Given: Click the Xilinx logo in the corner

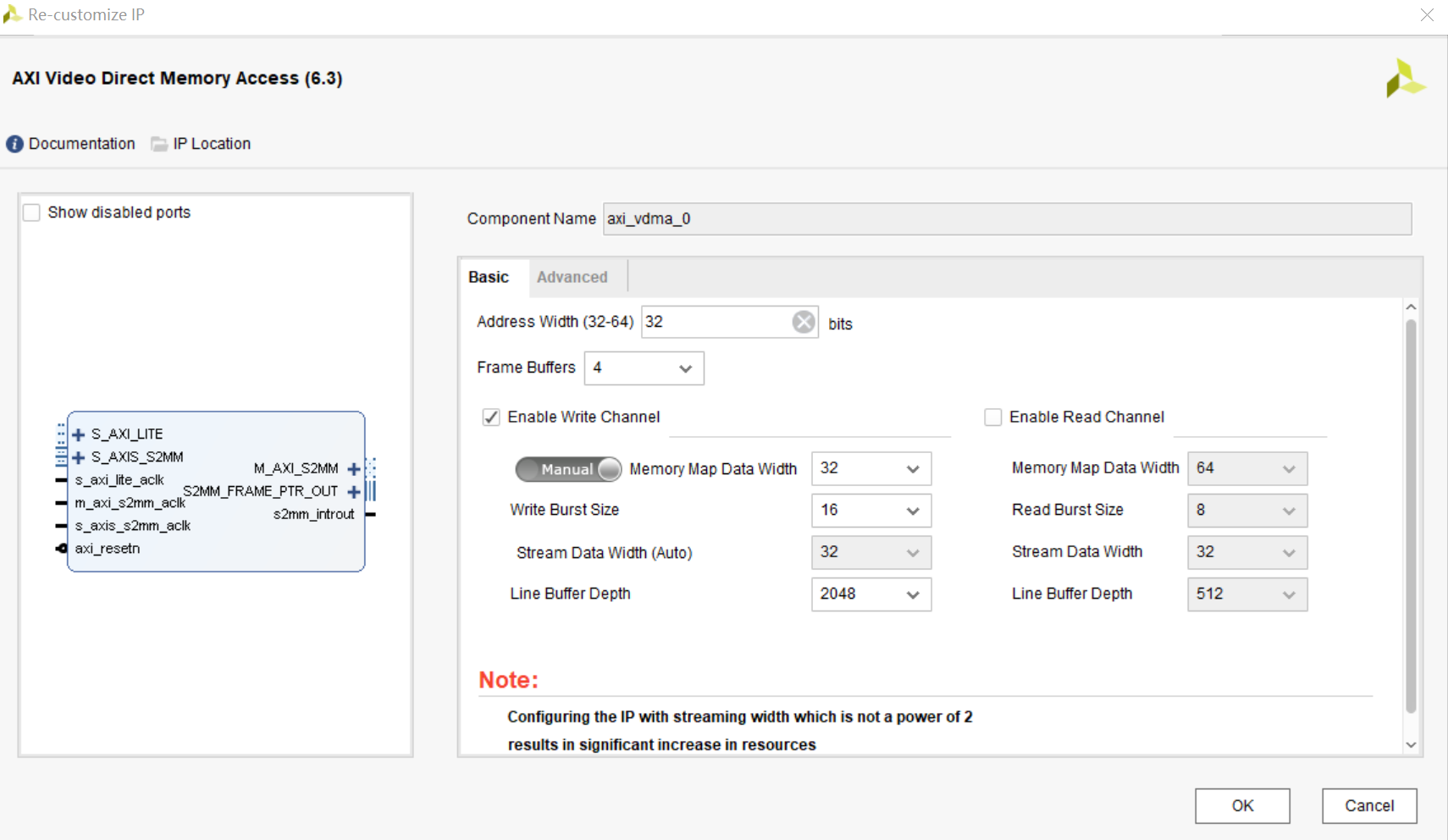Looking at the screenshot, I should tap(1405, 78).
